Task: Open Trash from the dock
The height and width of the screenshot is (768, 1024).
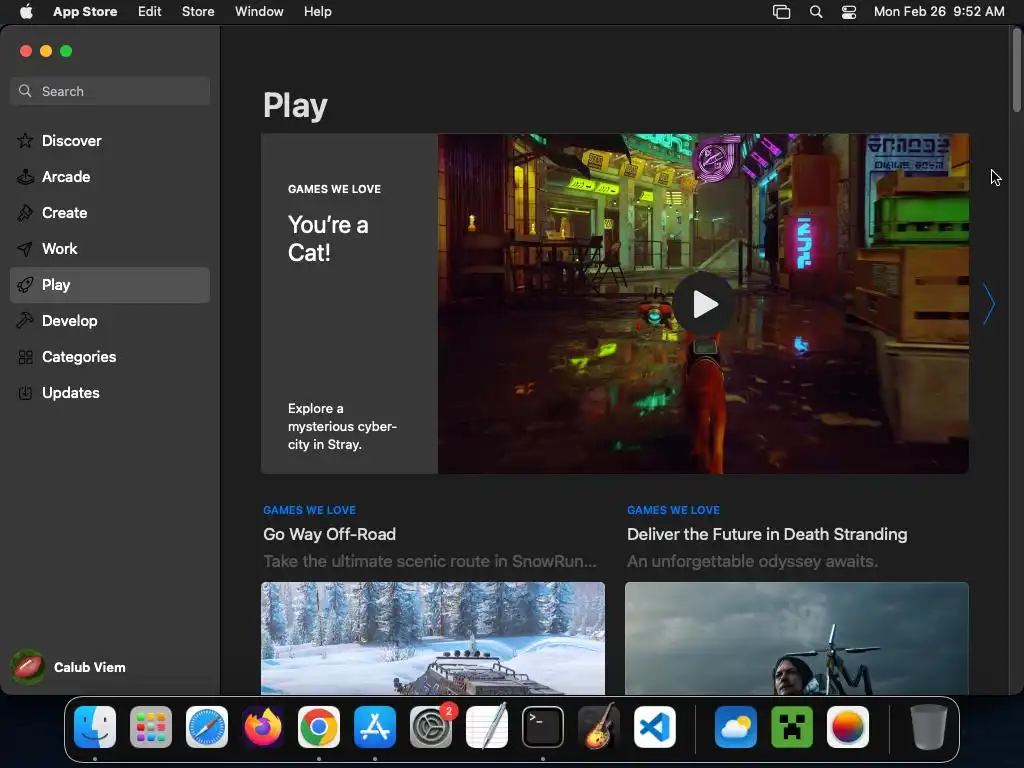Action: pos(929,726)
